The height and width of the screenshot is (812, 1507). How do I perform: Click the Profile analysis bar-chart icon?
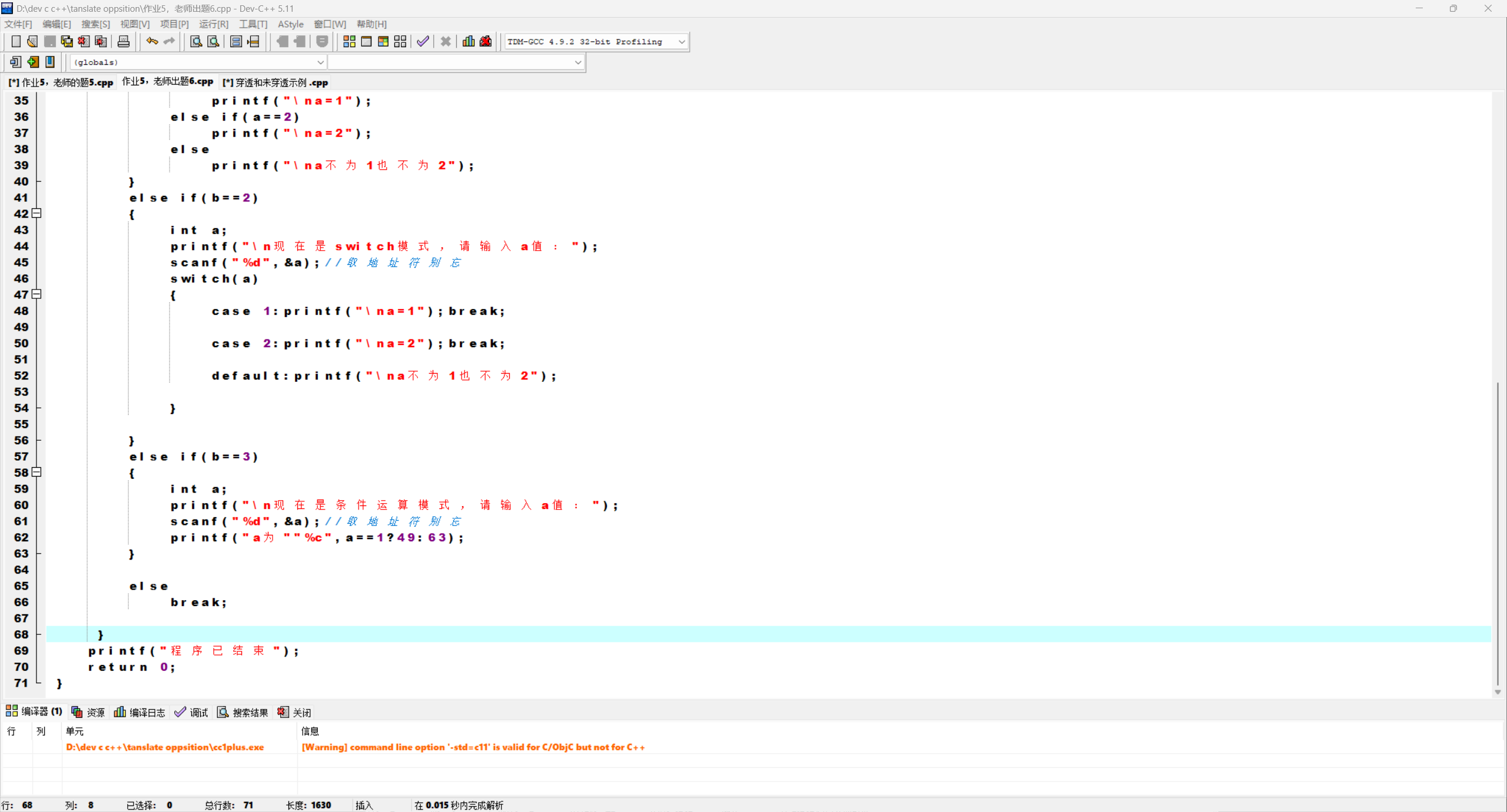coord(469,41)
